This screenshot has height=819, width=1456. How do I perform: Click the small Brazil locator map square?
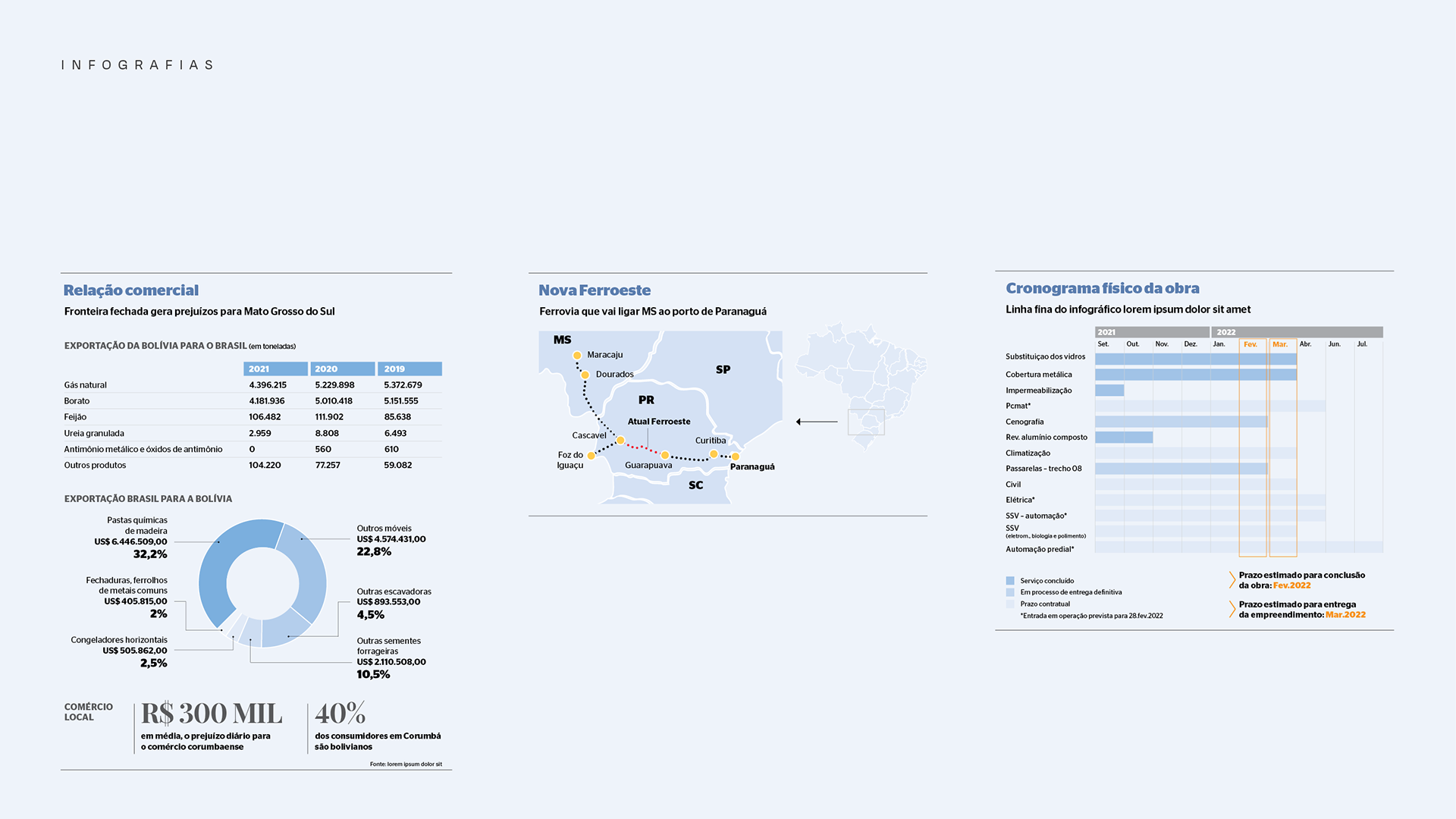(x=866, y=422)
